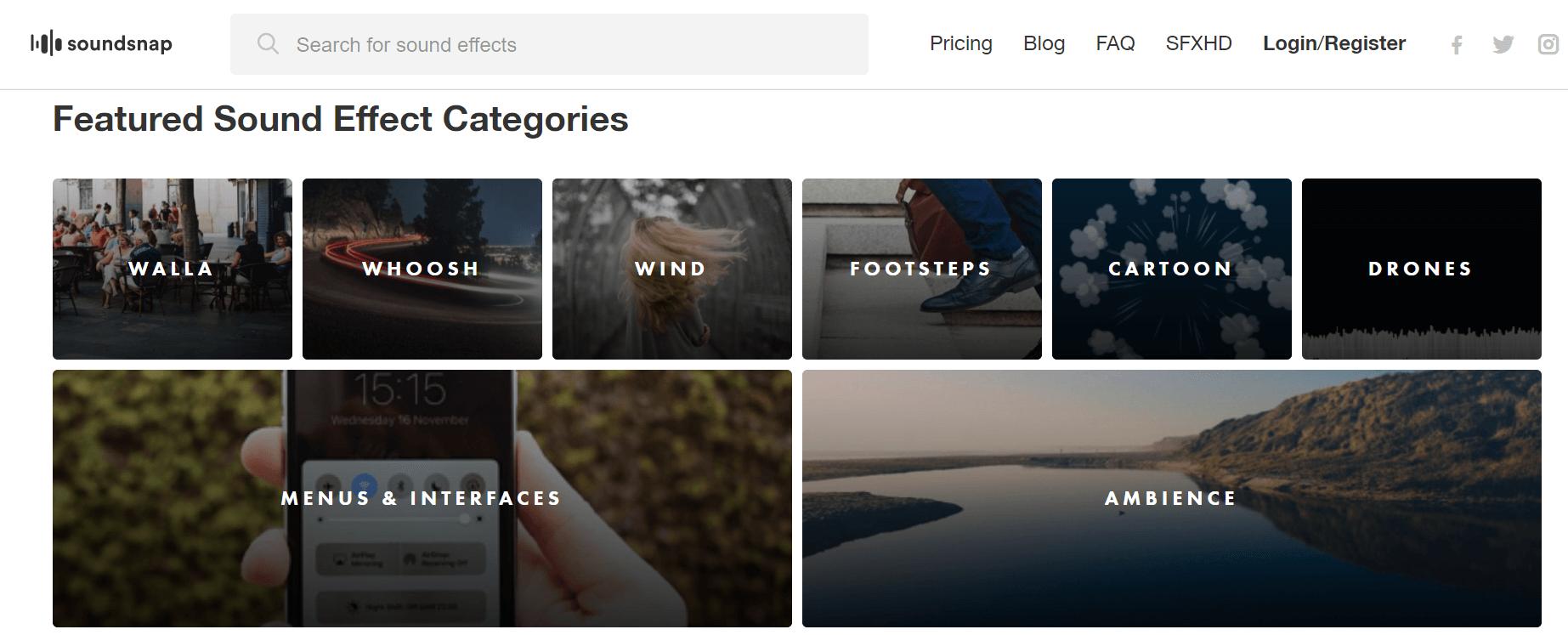Click the search magnifier icon
The width and height of the screenshot is (1568, 635).
tap(268, 44)
